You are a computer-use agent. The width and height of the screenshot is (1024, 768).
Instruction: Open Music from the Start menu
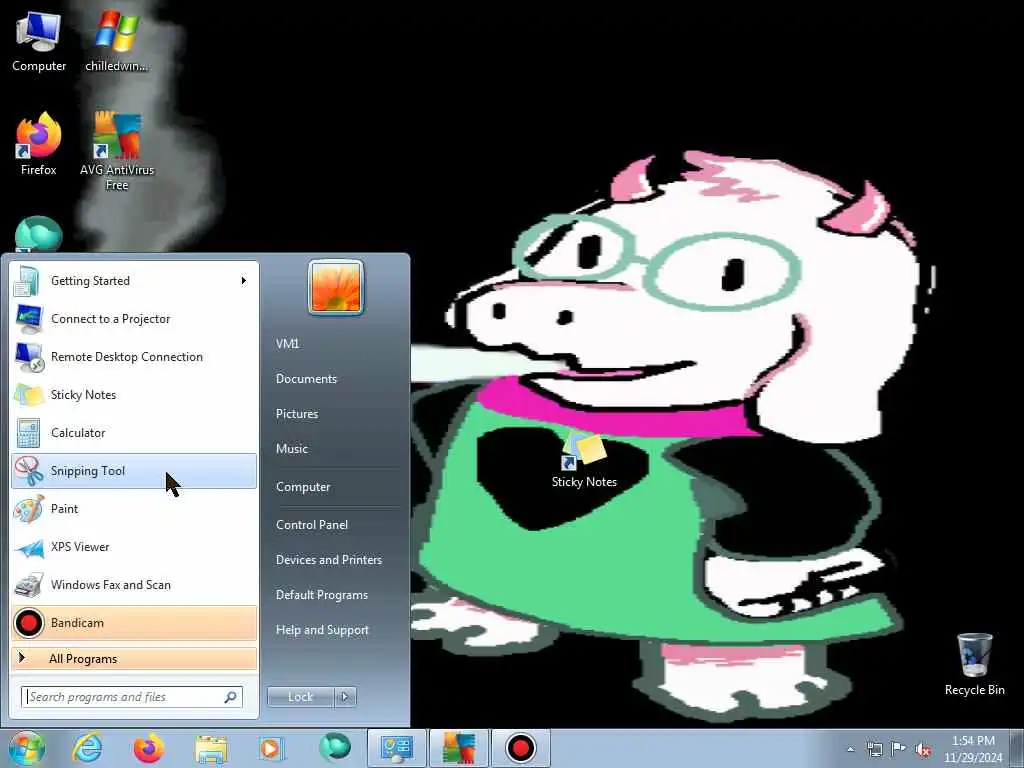[x=292, y=449]
